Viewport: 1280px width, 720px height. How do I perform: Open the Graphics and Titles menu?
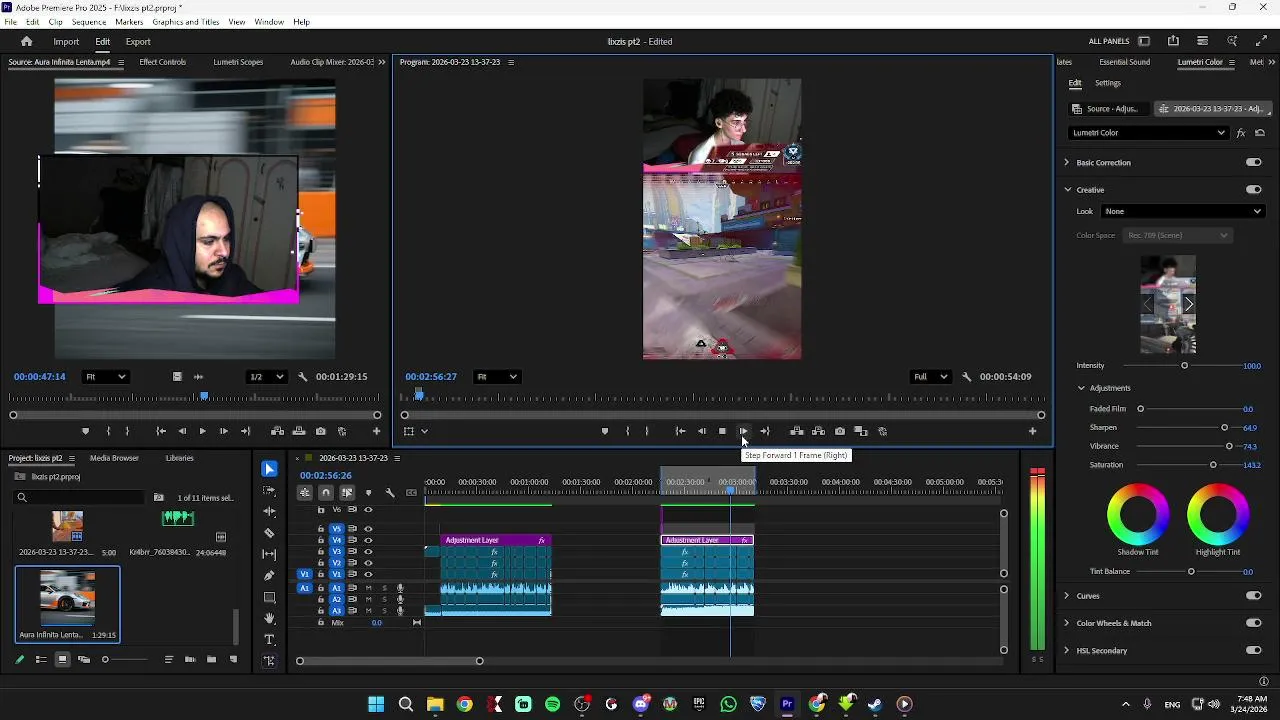(x=186, y=22)
